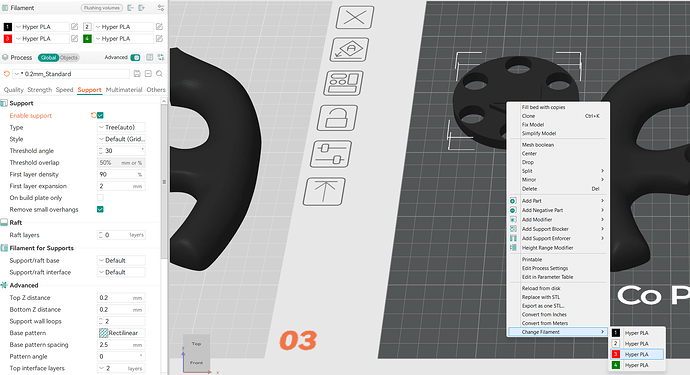690x375 pixels.
Task: Click the sliders settings icon in center toolbar
Action: click(x=331, y=154)
